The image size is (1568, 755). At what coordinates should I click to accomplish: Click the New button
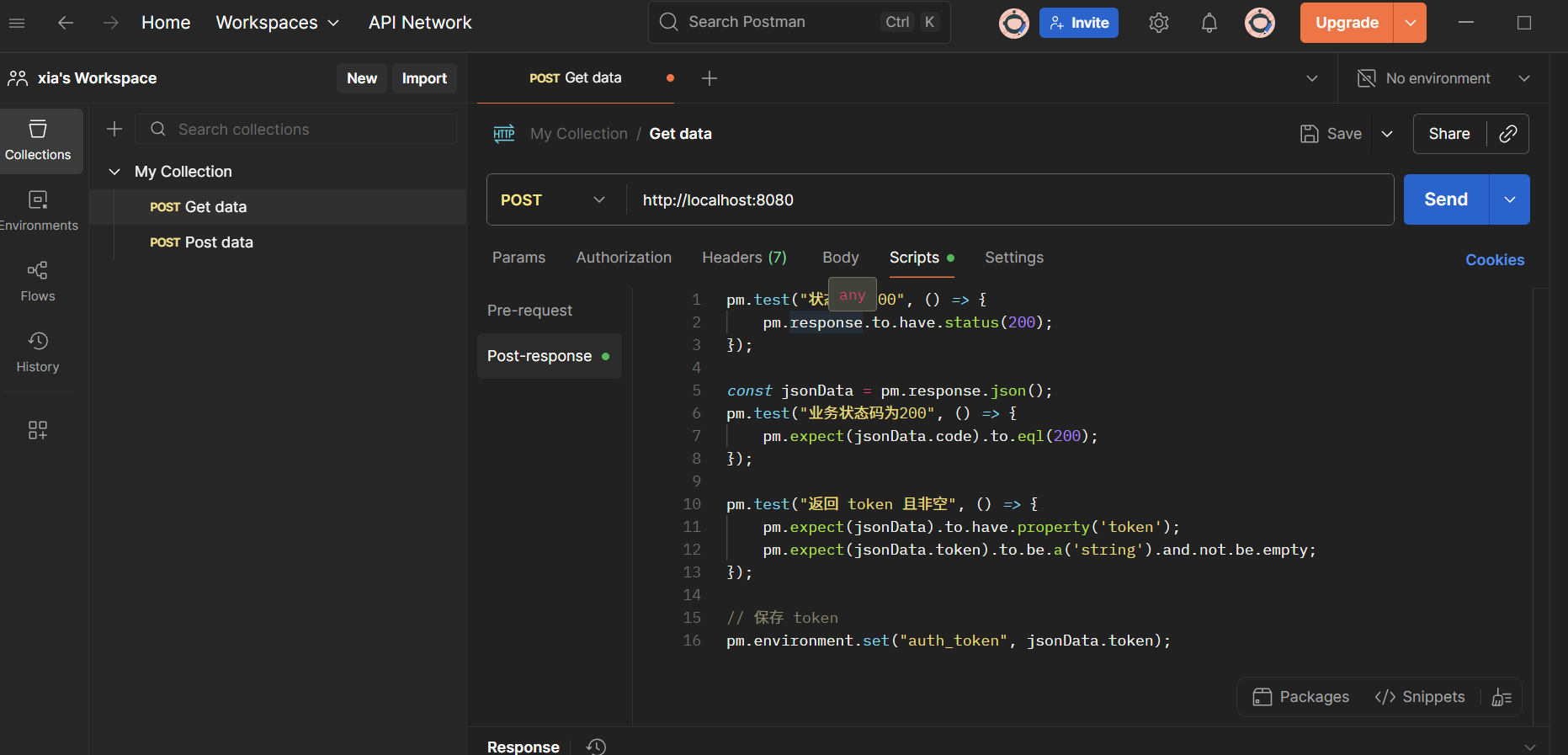[362, 78]
